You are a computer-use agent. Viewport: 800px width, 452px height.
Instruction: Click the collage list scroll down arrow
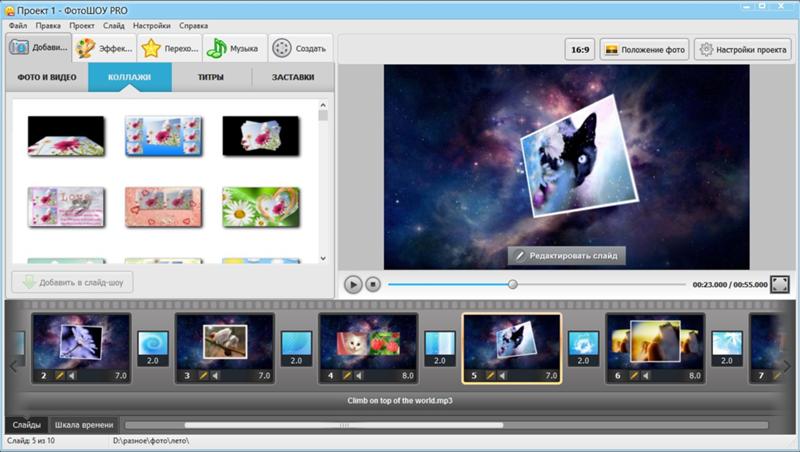(323, 259)
